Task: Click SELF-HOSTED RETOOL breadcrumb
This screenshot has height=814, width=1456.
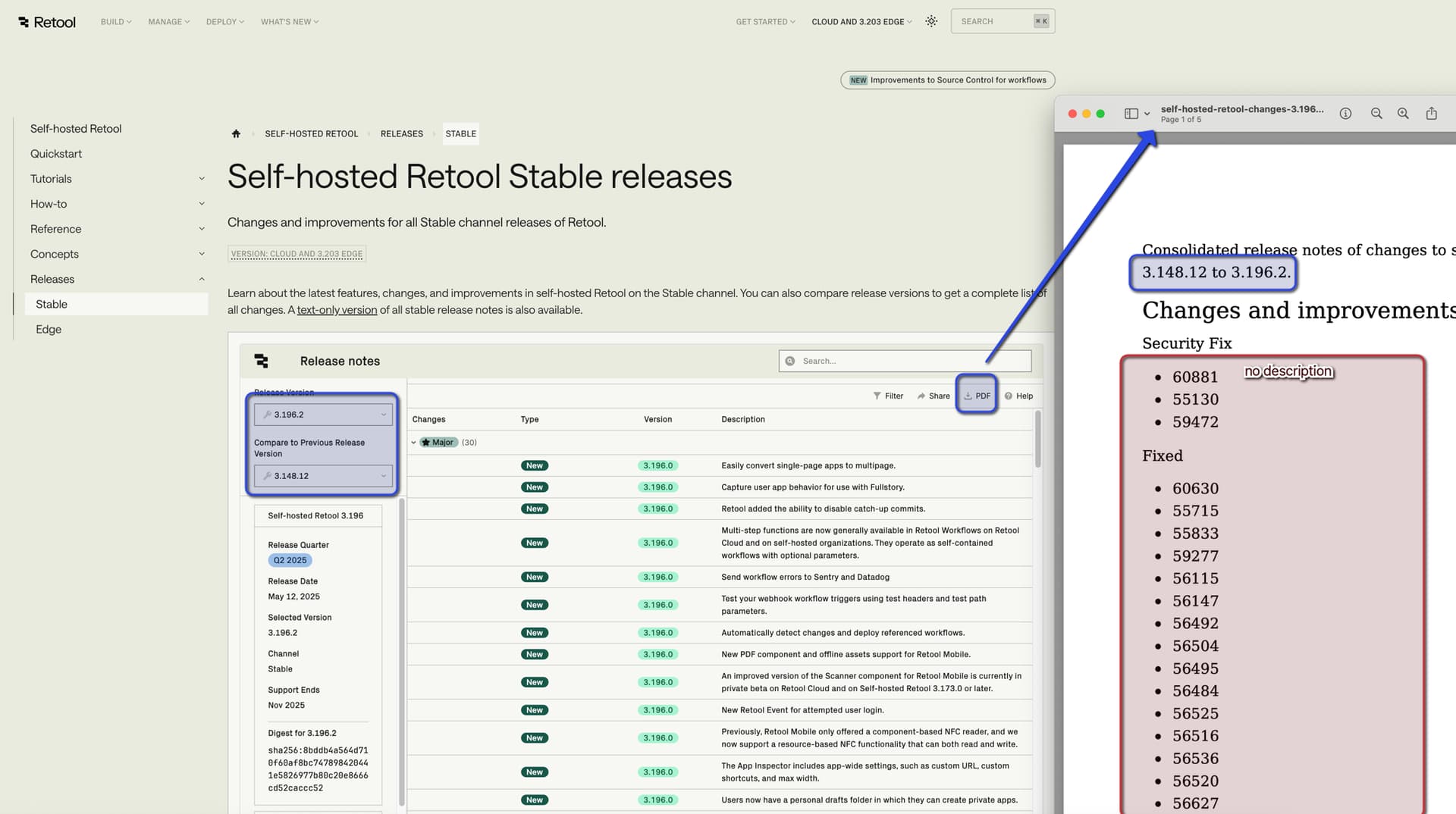Action: click(311, 134)
